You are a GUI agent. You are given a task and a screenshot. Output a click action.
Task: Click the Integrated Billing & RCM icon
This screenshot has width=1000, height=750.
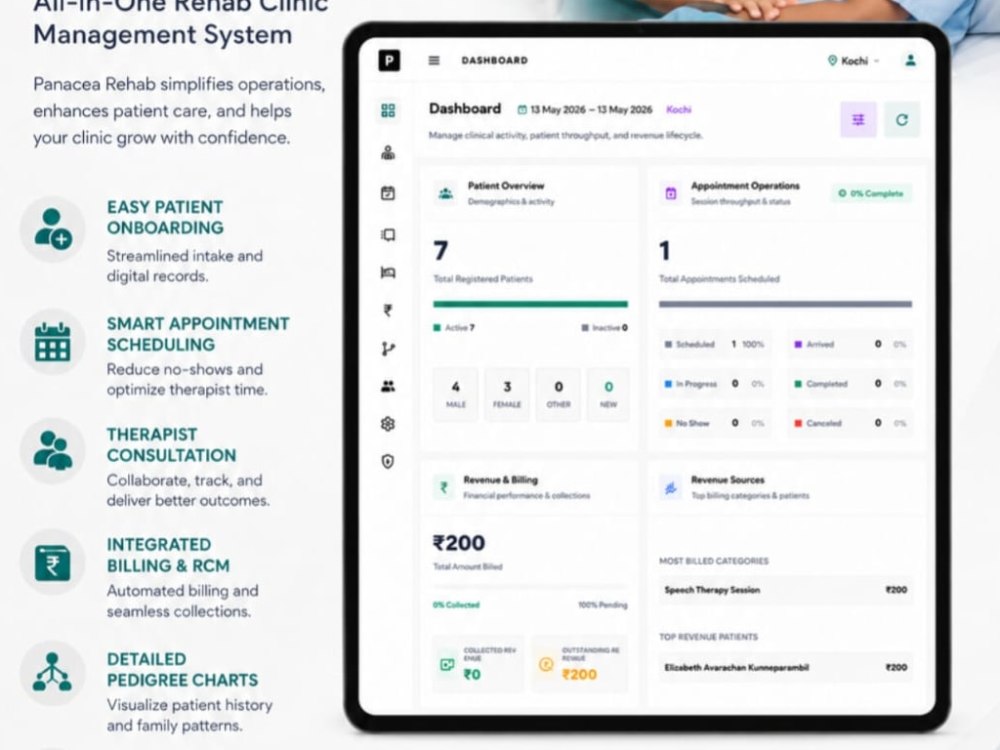52,562
